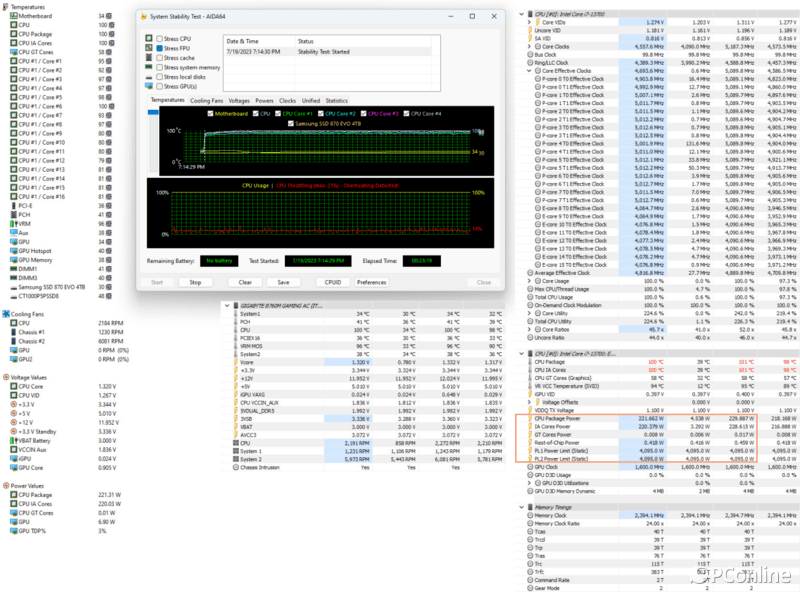Click the Chassis Intrusion sensor icon
The height and width of the screenshot is (592, 800).
pos(236,467)
